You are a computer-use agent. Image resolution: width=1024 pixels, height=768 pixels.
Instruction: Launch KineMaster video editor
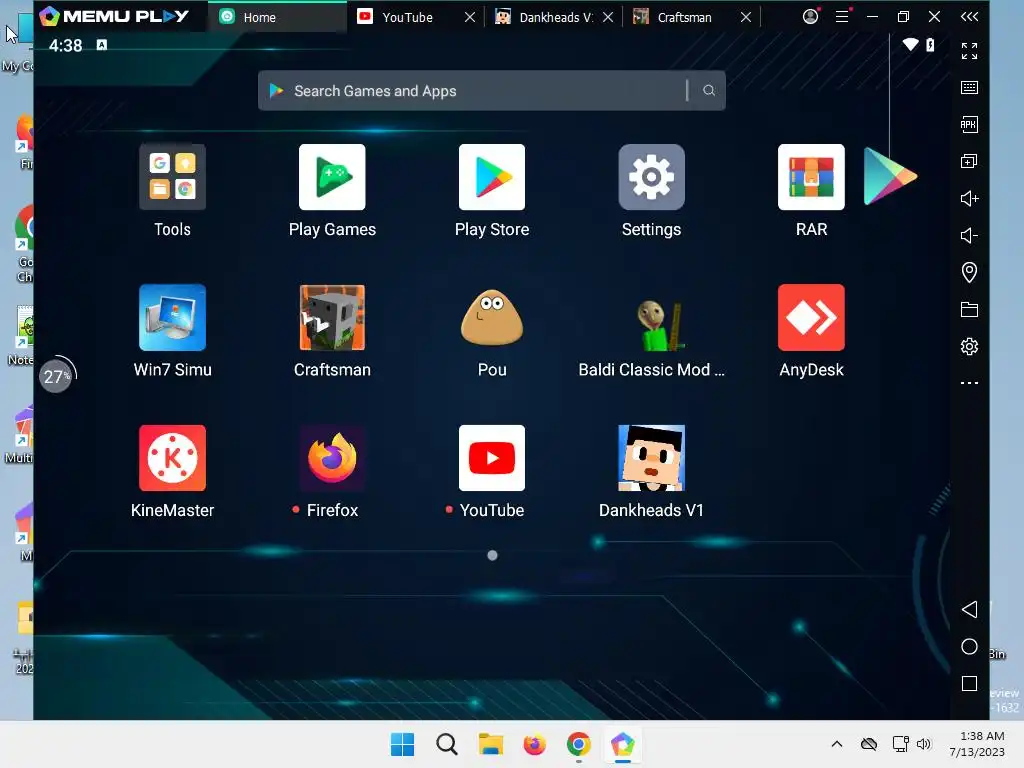(172, 458)
